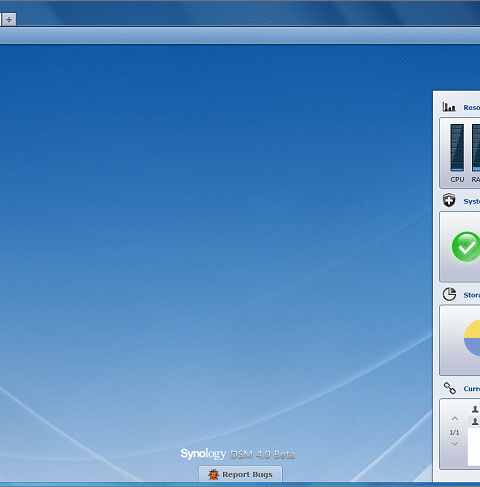Click the first connected user icon
This screenshot has height=487, width=480.
click(475, 409)
